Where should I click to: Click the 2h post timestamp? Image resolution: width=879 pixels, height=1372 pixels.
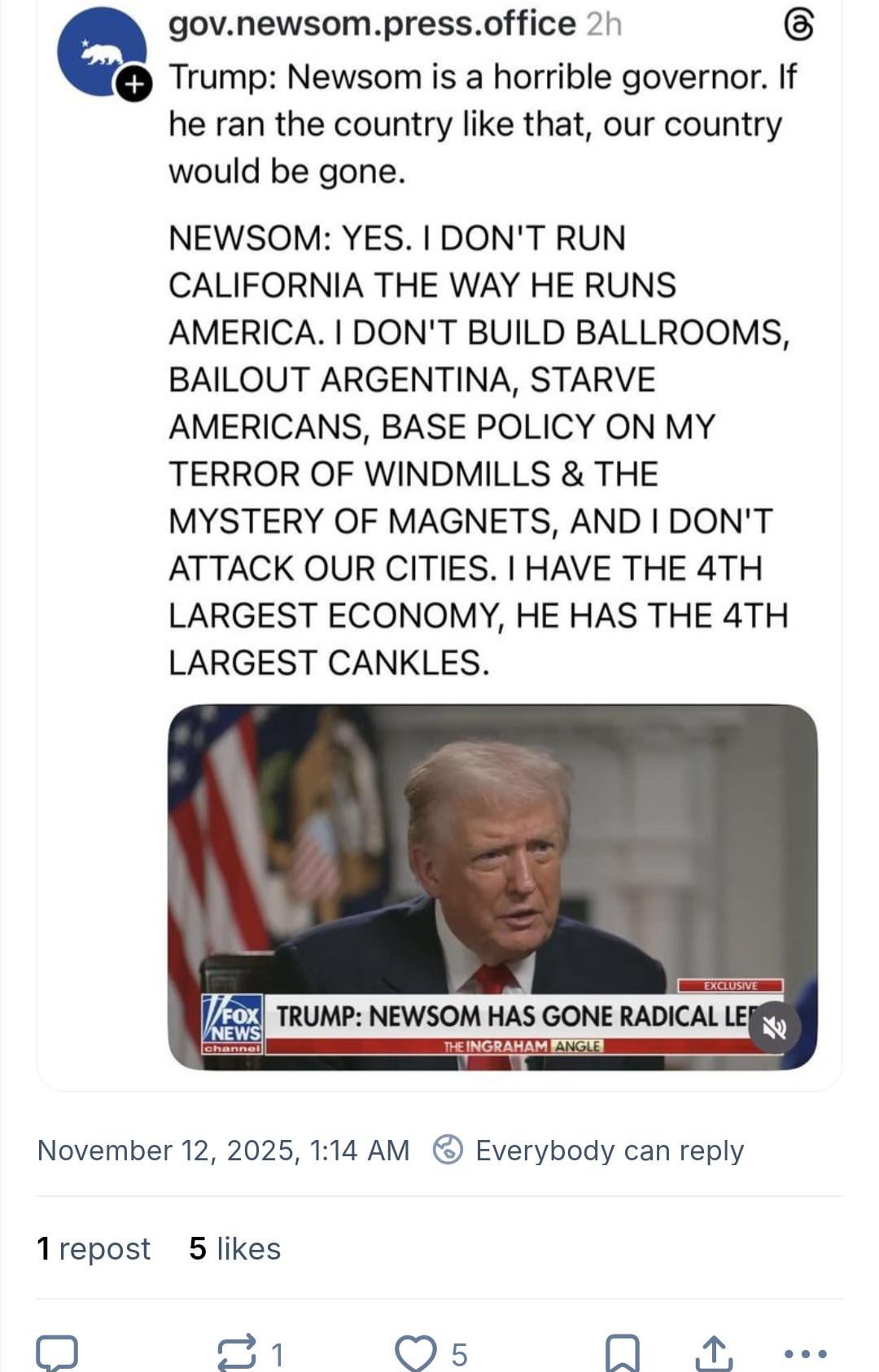tap(603, 24)
